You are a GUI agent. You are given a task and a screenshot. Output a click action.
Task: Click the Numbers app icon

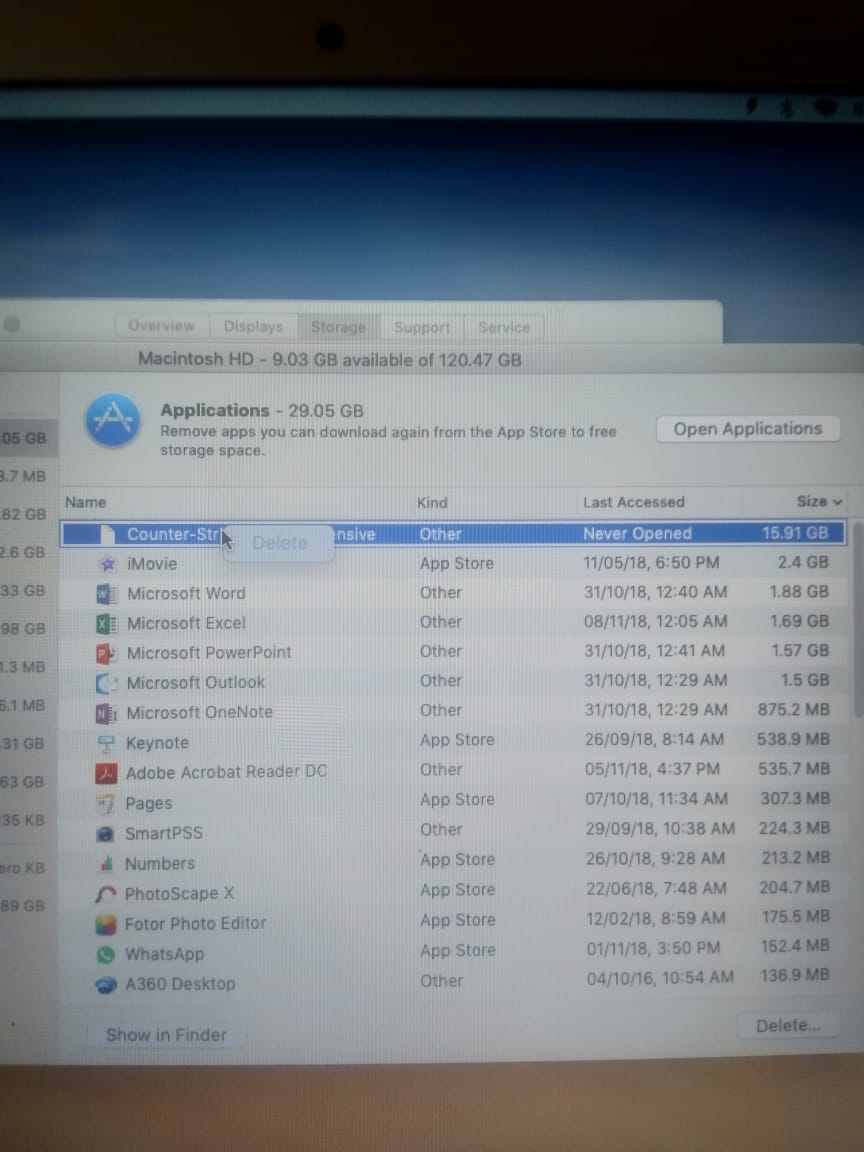(107, 863)
